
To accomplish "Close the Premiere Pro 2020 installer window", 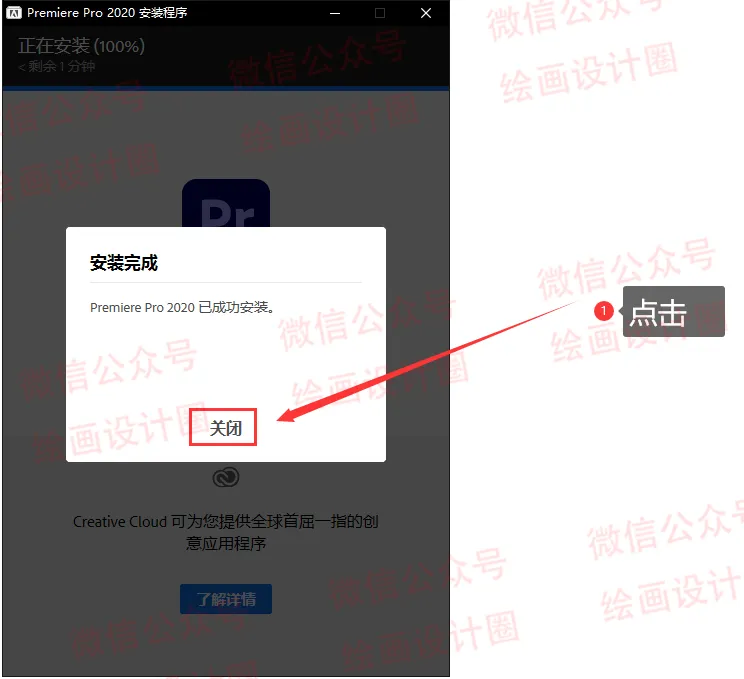I will pyautogui.click(x=426, y=13).
